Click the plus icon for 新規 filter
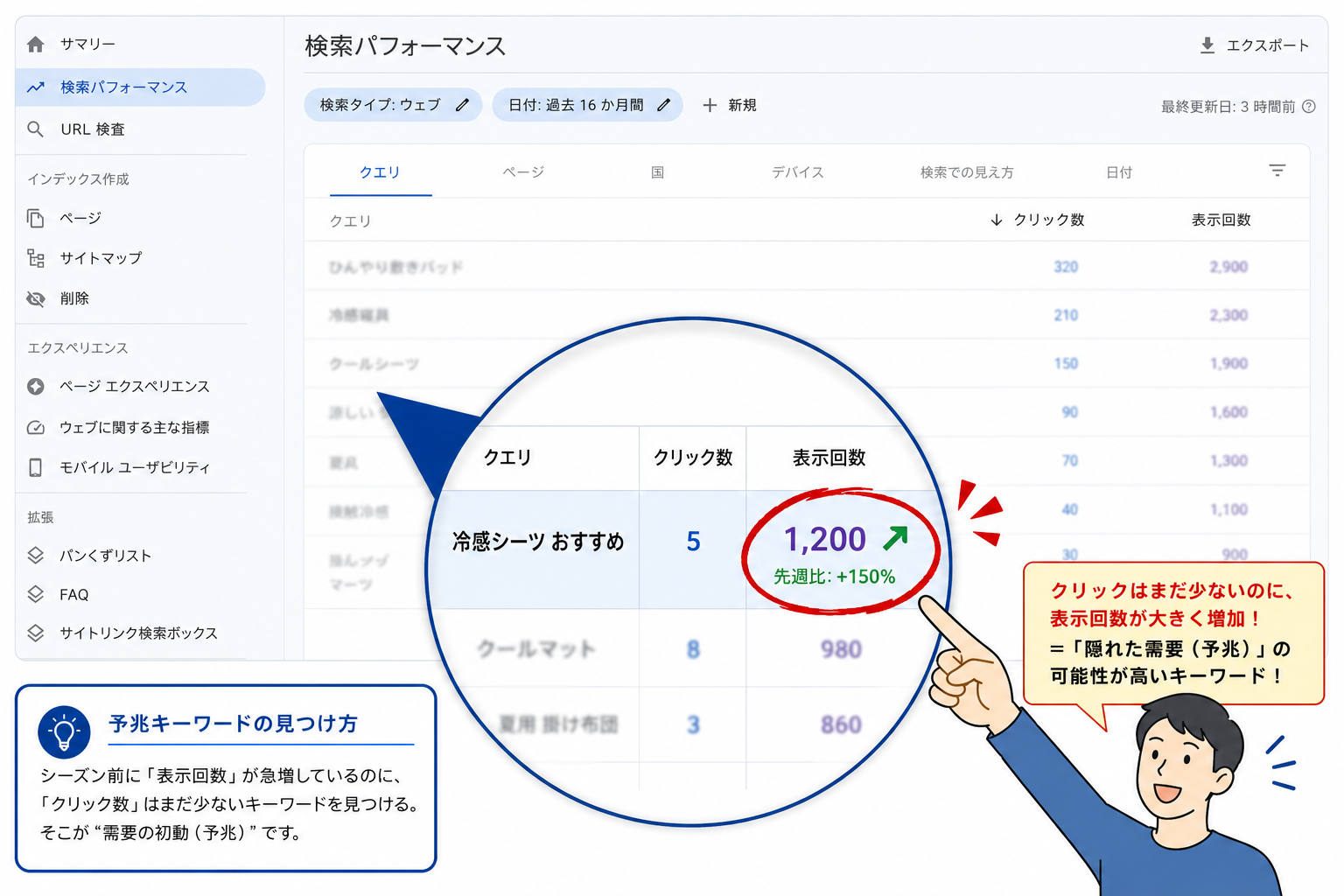The width and height of the screenshot is (1344, 896). (x=710, y=105)
